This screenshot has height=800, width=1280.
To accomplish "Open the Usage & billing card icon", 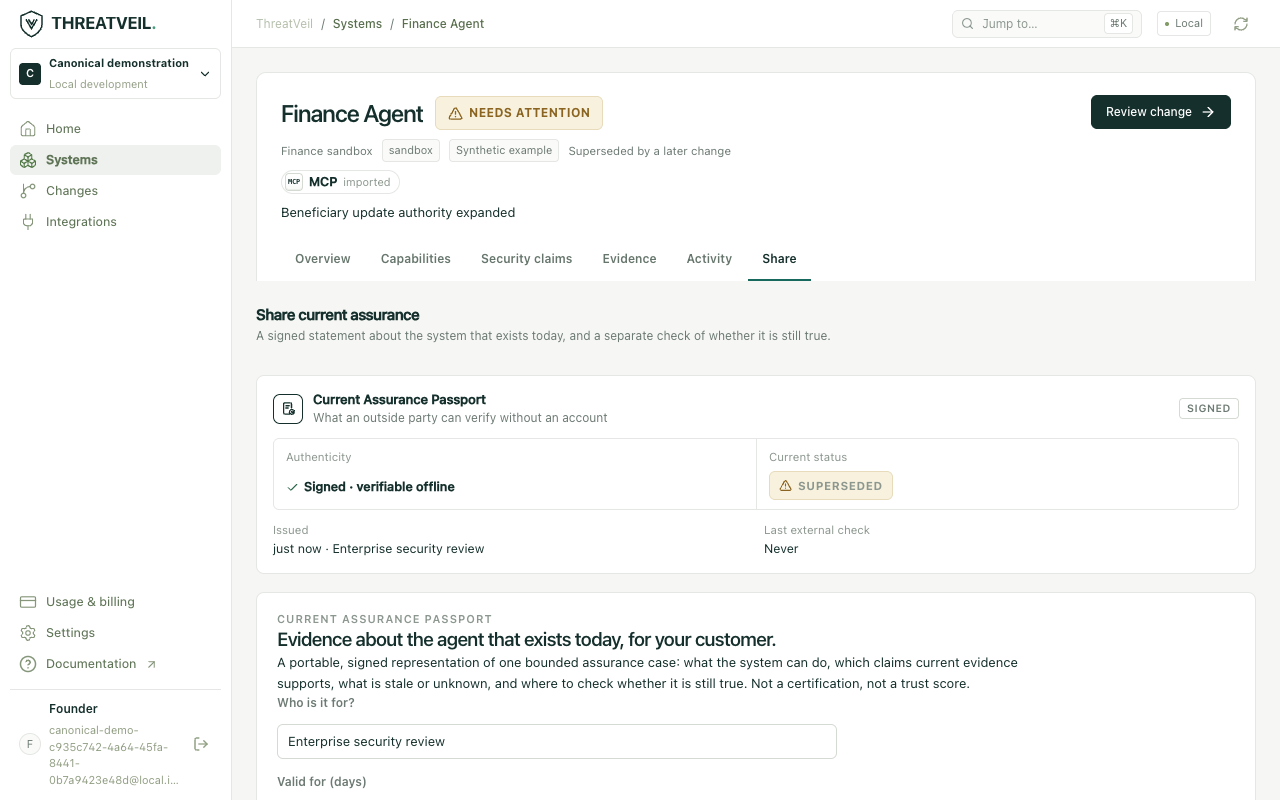I will [x=28, y=602].
